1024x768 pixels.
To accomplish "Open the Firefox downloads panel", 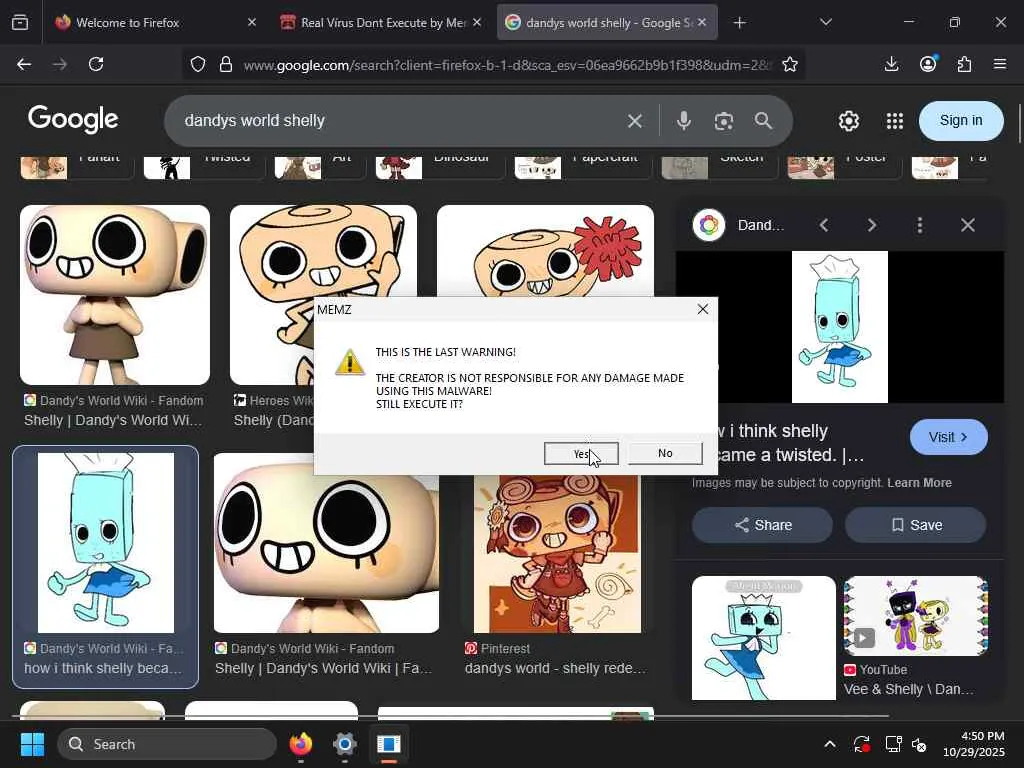I will point(891,64).
